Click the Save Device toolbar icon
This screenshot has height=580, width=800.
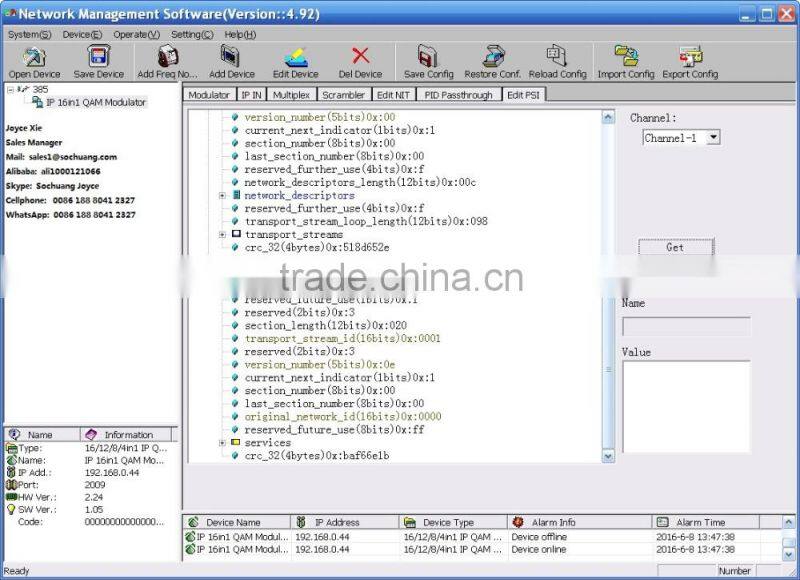tap(98, 57)
